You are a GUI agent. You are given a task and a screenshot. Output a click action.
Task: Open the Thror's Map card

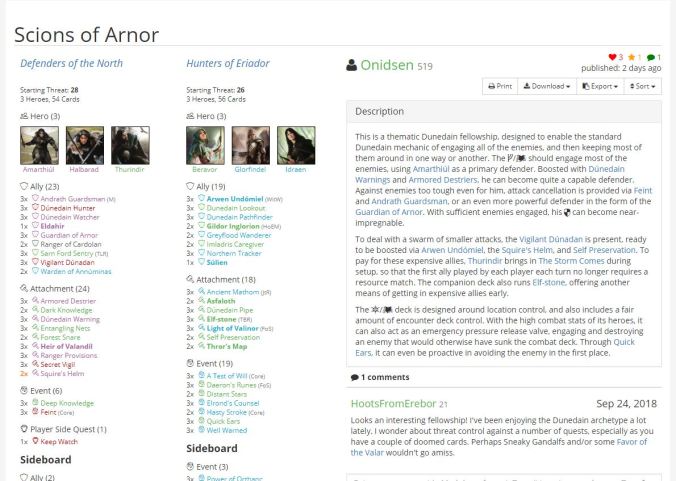coord(227,347)
